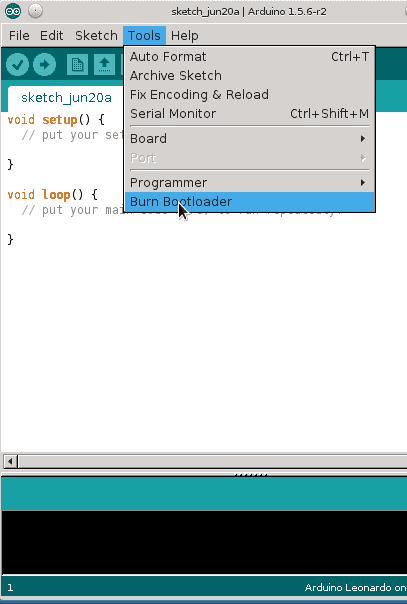Viewport: 407px width, 604px height.
Task: Close the highlighted Tools menu
Action: [x=144, y=35]
